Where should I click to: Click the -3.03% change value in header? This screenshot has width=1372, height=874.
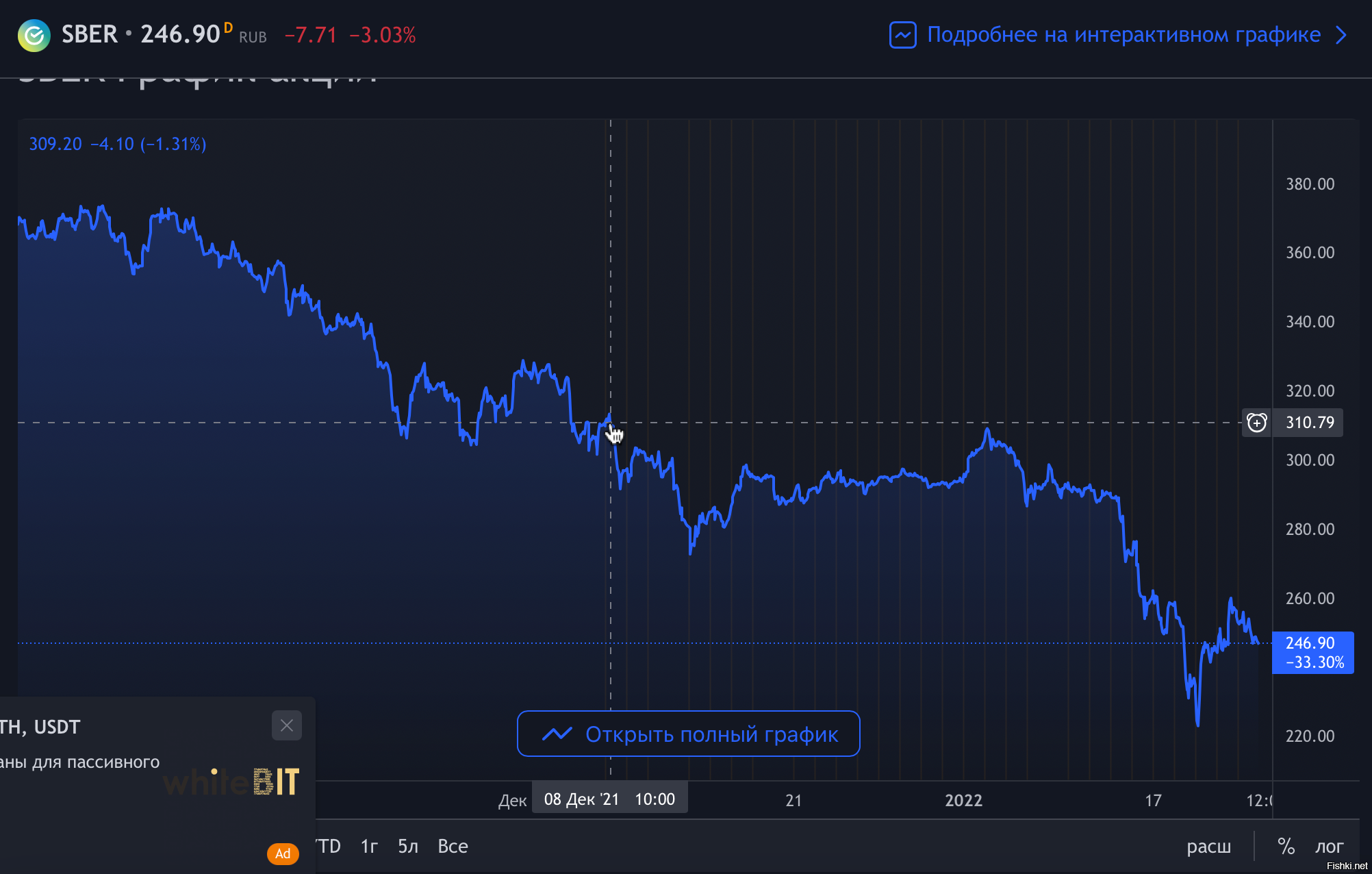(383, 35)
